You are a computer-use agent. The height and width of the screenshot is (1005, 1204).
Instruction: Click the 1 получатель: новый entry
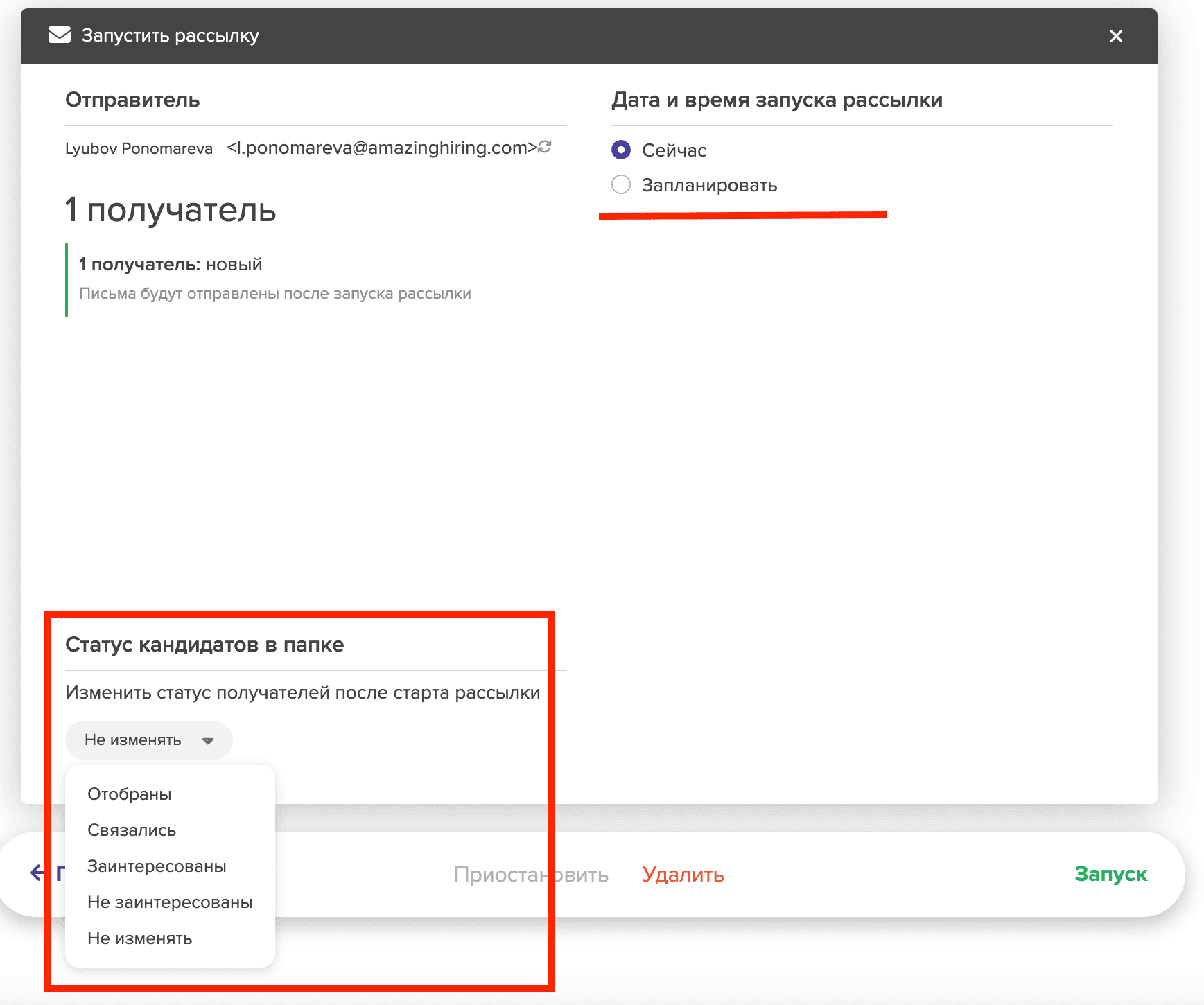tap(171, 264)
